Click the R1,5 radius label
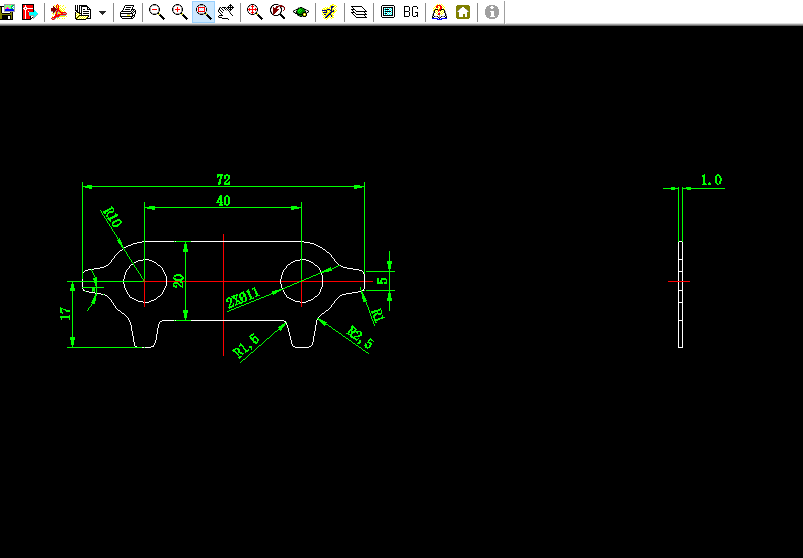 click(x=246, y=345)
